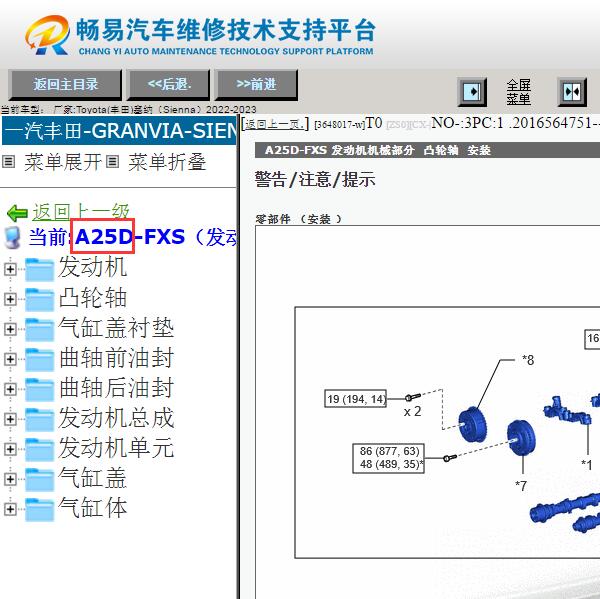The image size is (600, 599).
Task: Click 返回上一页 link
Action: [275, 124]
